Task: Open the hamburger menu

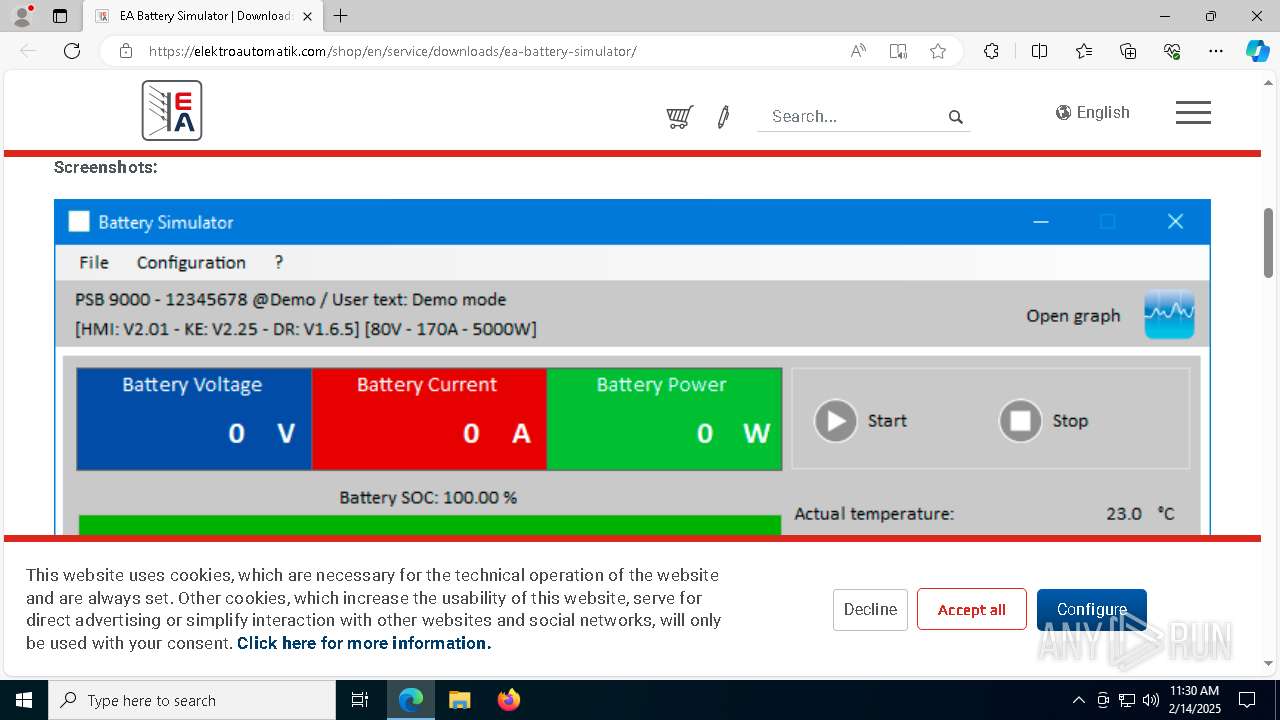Action: tap(1193, 112)
